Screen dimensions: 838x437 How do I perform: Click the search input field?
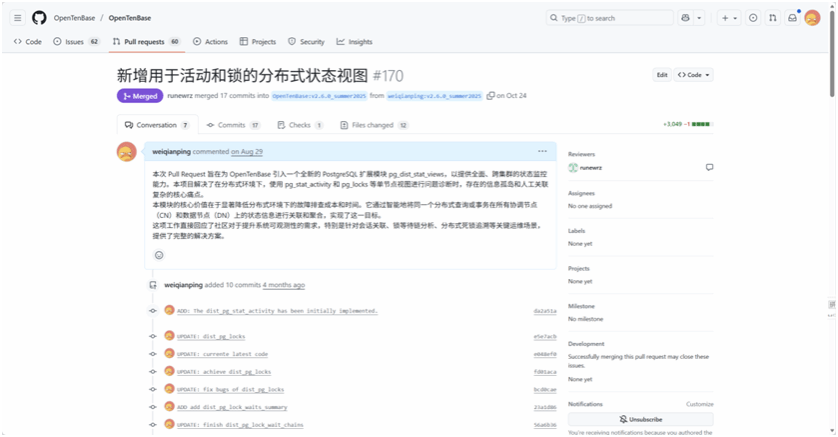(x=610, y=18)
